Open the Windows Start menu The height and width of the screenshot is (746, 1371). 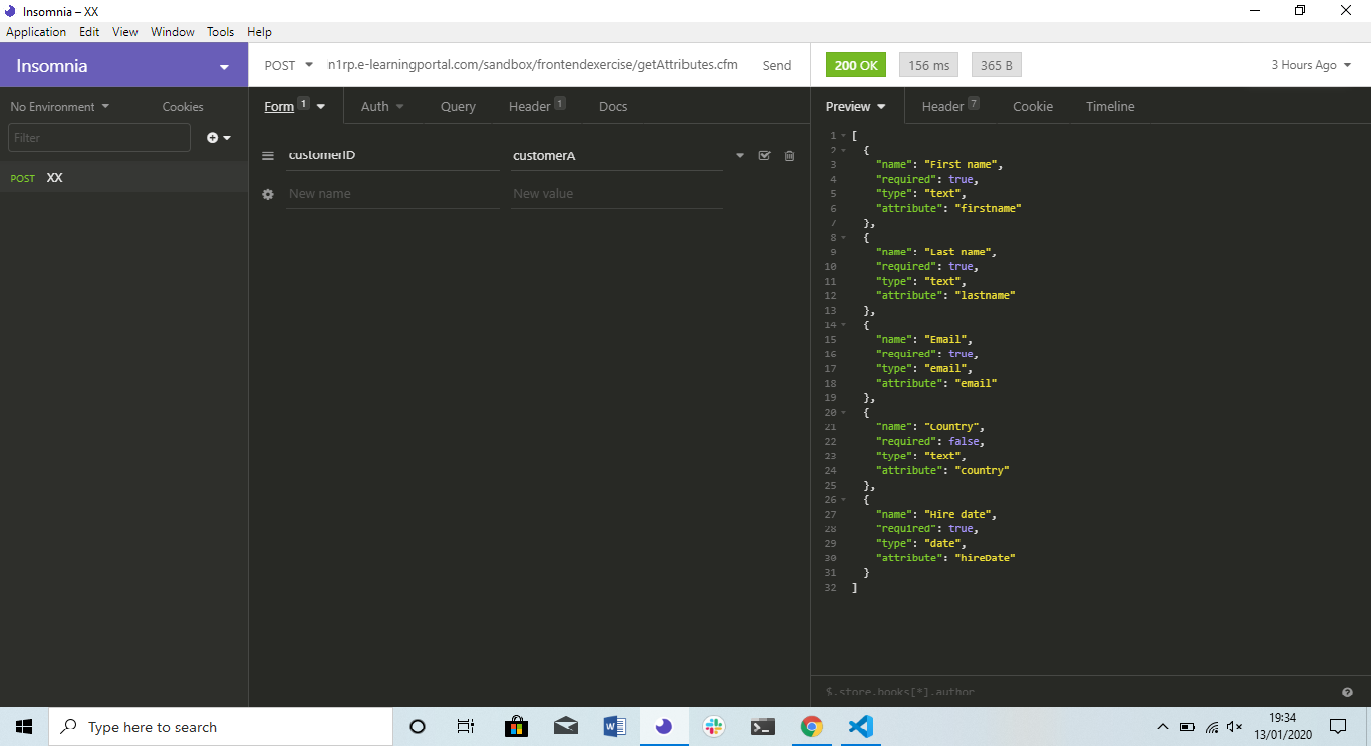(x=24, y=727)
